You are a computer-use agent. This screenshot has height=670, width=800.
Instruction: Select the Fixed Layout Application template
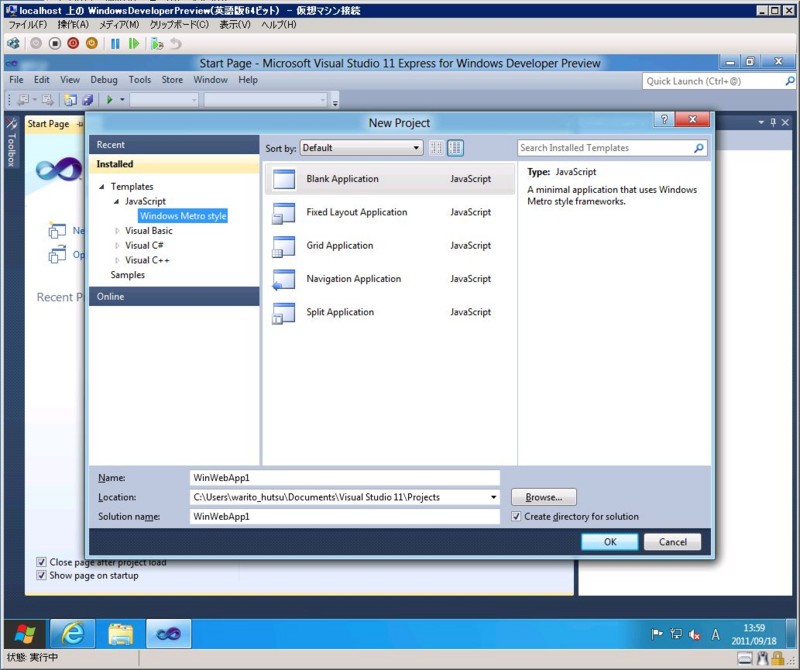tap(389, 212)
